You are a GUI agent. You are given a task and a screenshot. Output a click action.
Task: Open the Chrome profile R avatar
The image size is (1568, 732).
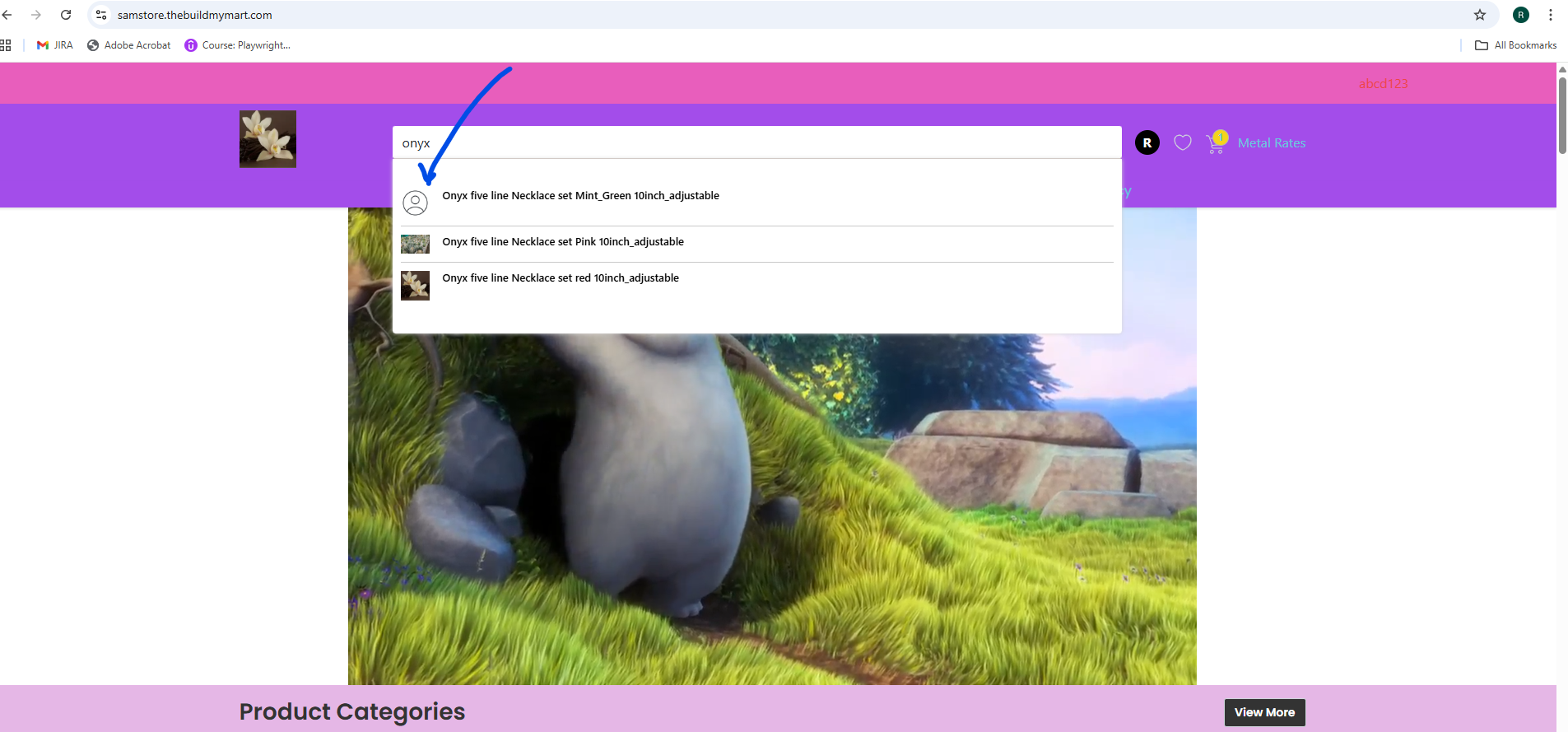(1521, 15)
